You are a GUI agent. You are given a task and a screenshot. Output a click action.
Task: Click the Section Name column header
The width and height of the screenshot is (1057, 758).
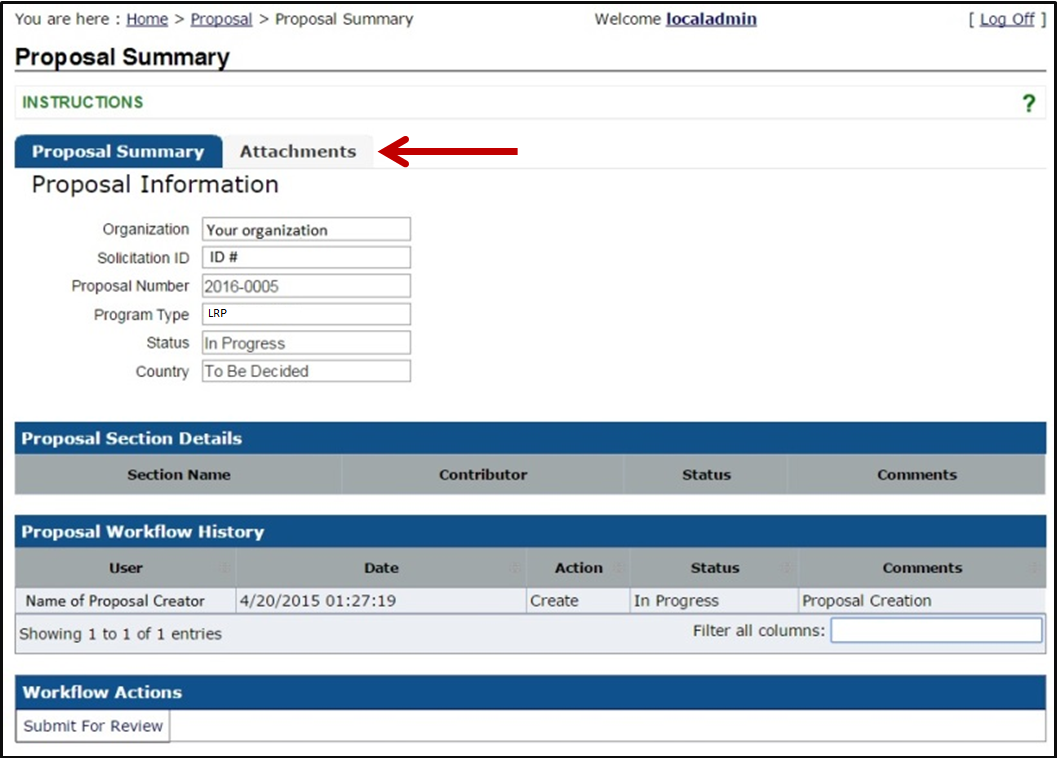coord(179,475)
